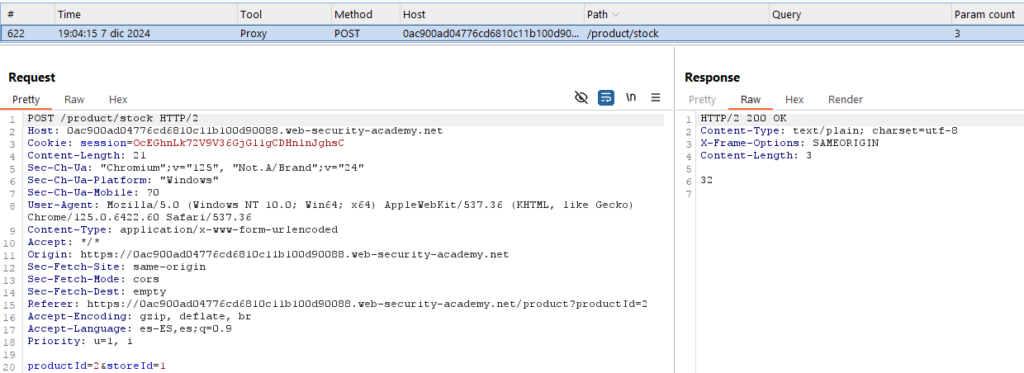Toggle the hide-eye icon in Request panel
This screenshot has width=1024, height=373.
(581, 98)
